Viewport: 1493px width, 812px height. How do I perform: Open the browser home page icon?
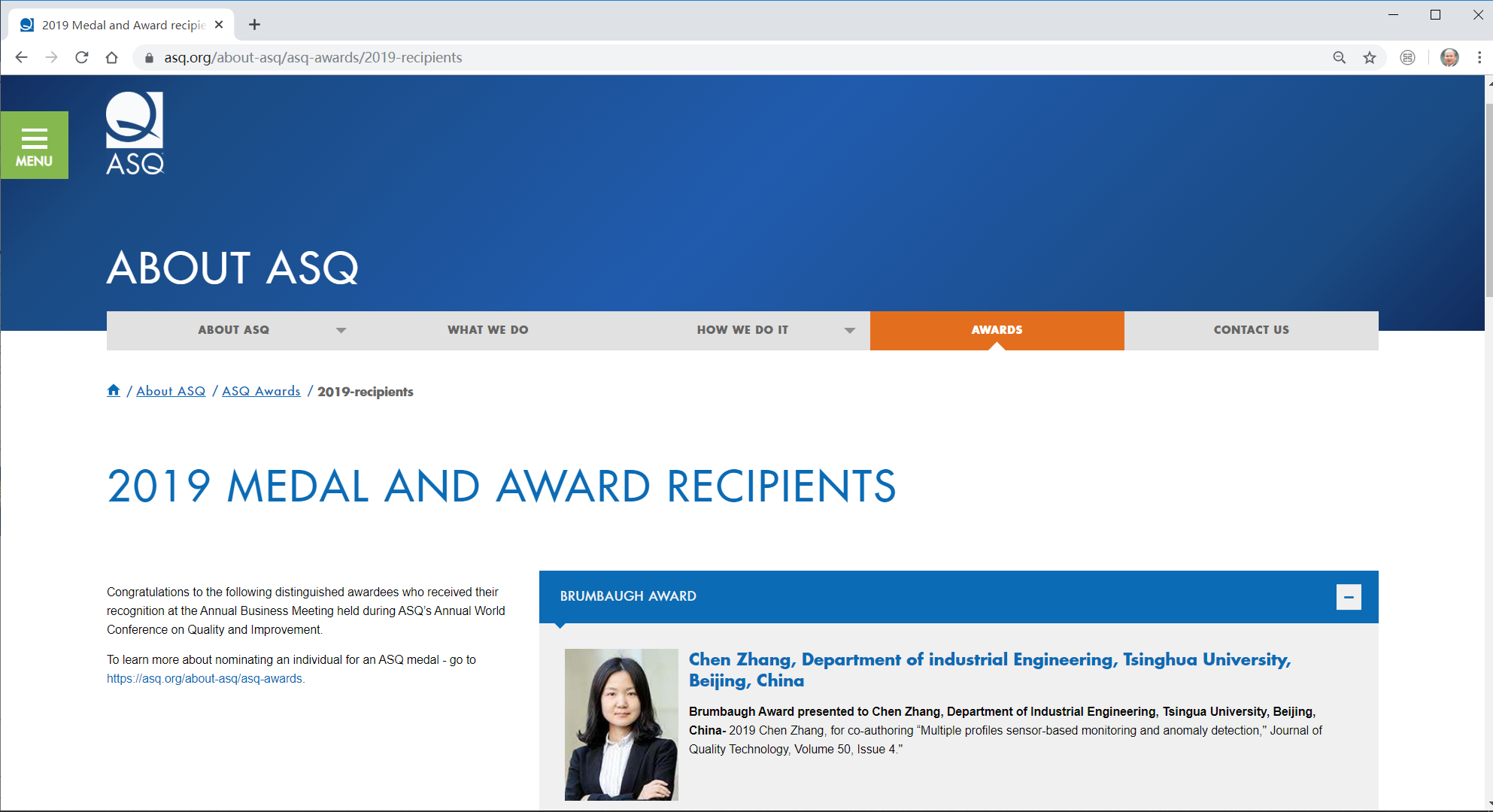tap(111, 57)
